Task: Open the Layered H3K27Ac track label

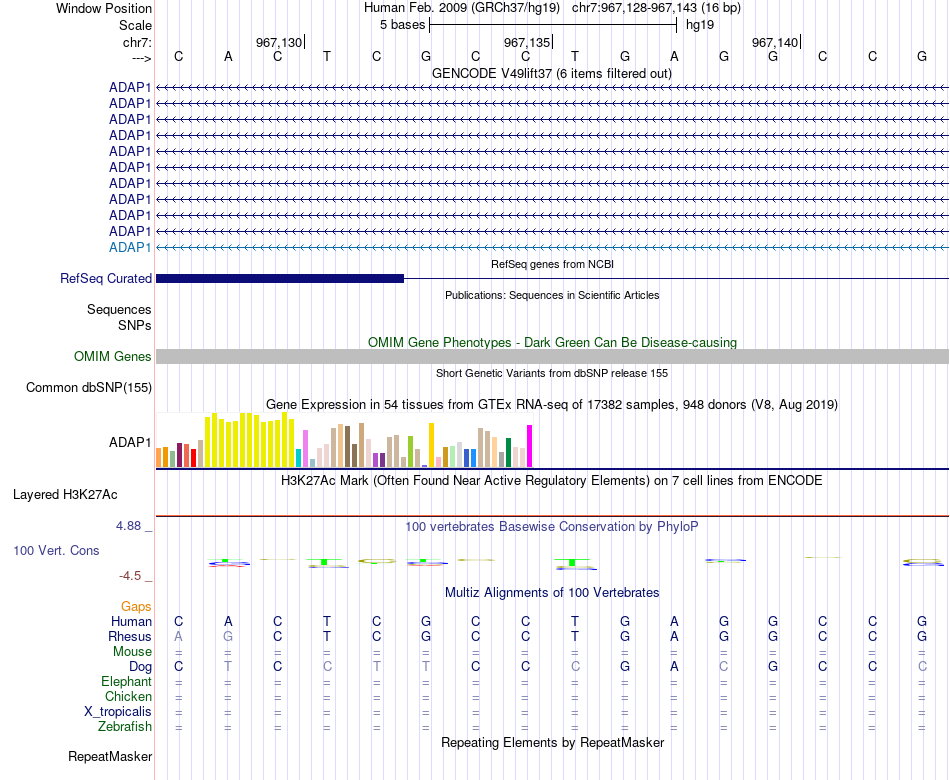Action: tap(65, 495)
